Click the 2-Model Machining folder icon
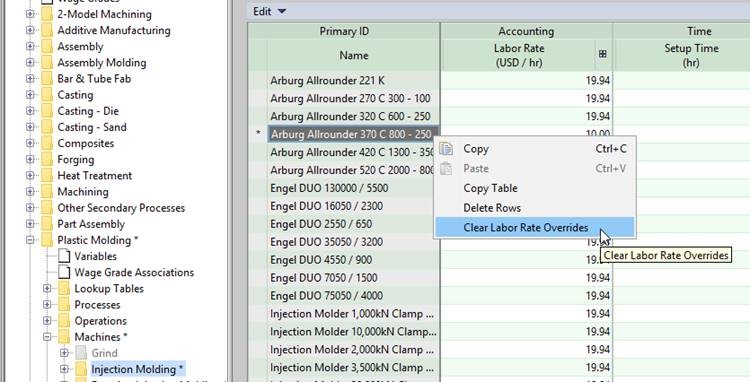 (47, 14)
